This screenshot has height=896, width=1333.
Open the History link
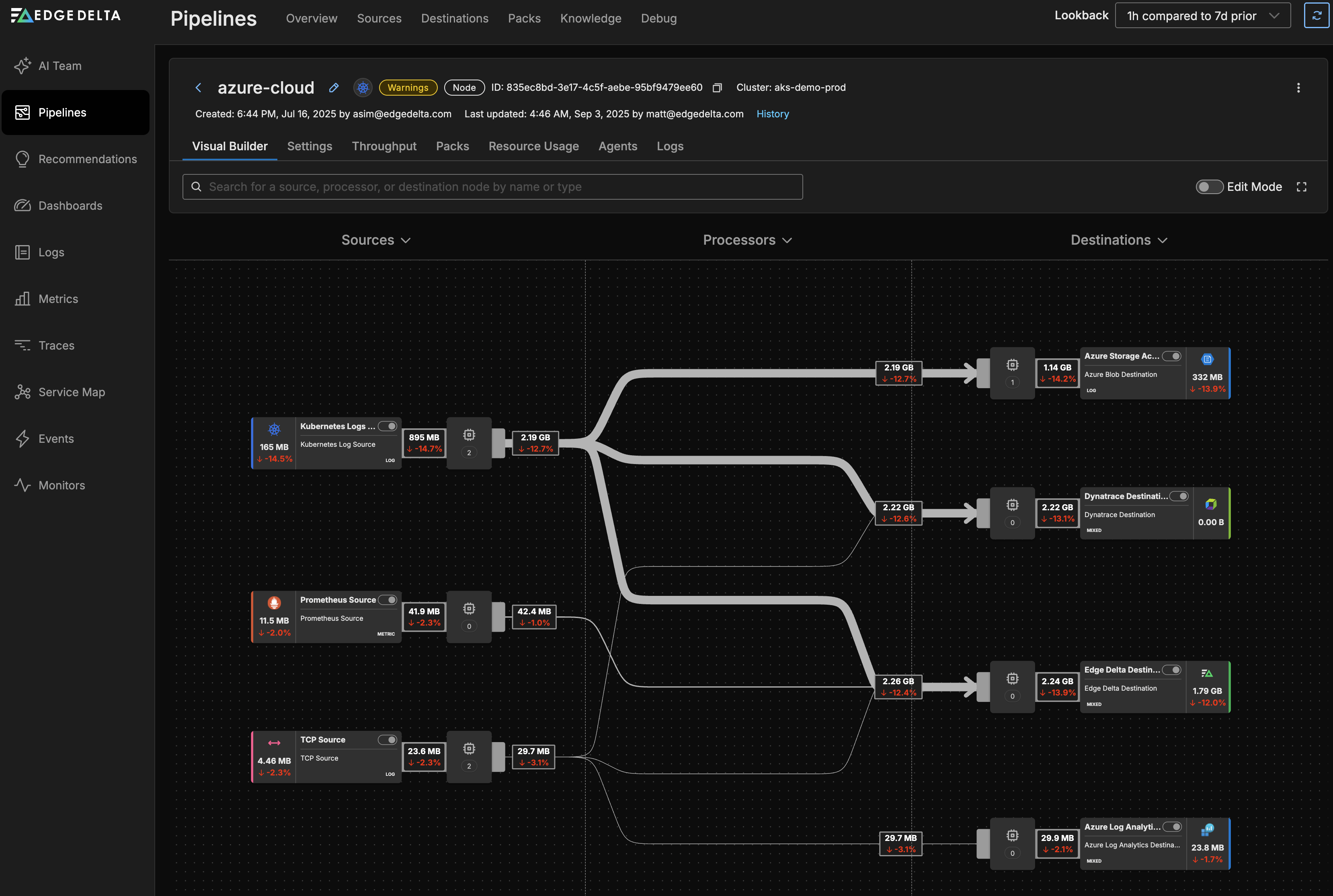pos(772,114)
